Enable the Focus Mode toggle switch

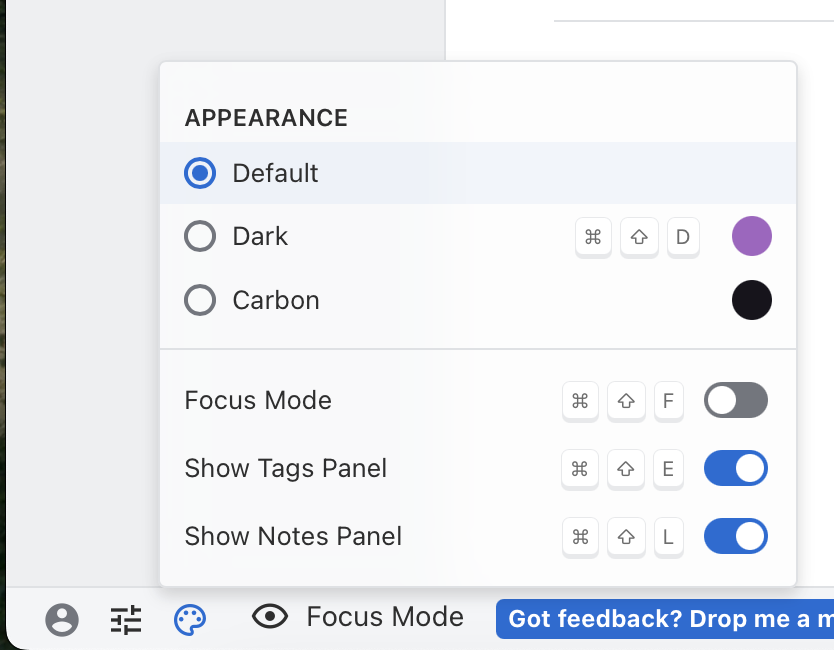coord(736,401)
